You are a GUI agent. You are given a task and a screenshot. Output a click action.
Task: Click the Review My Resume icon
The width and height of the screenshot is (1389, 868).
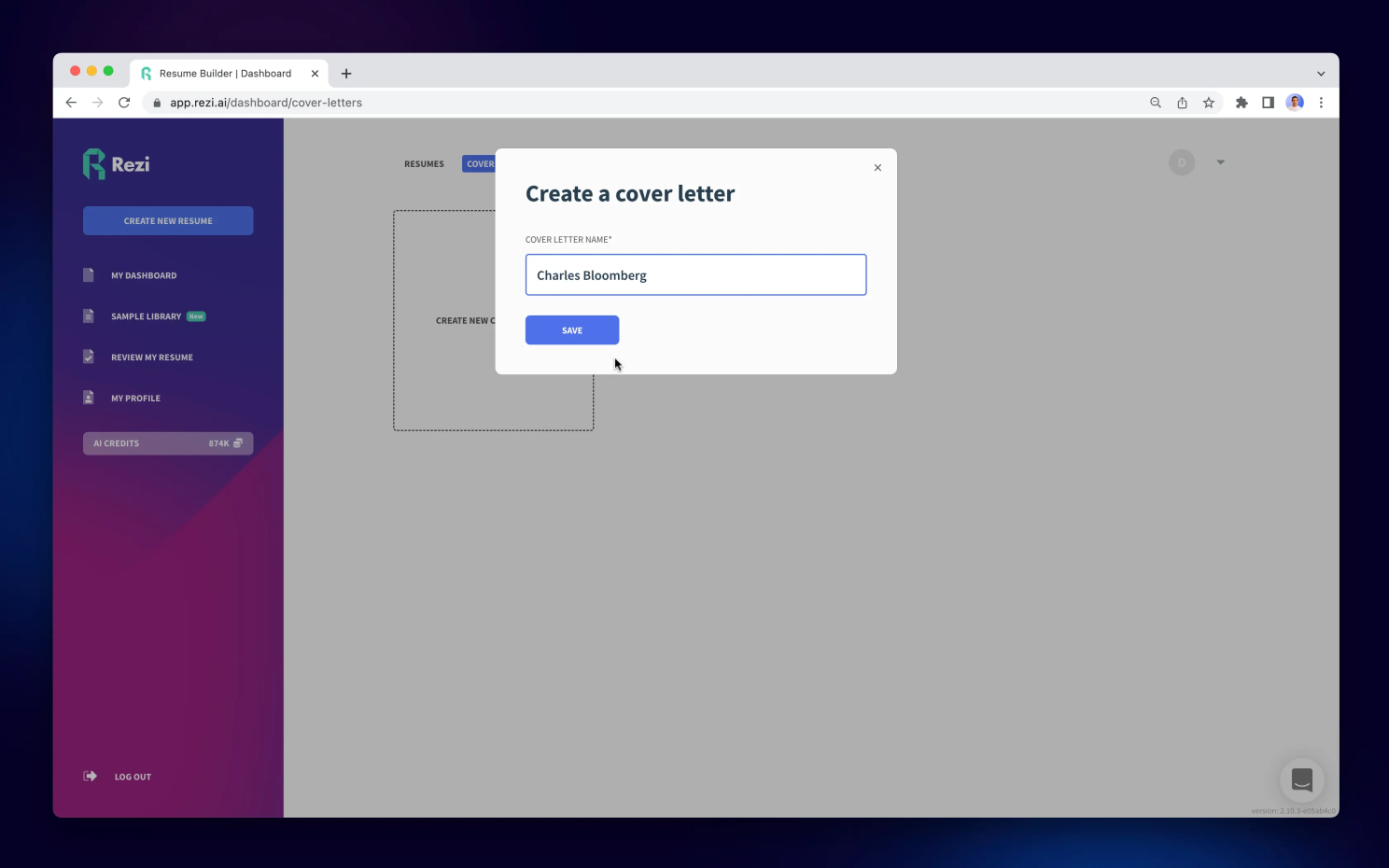coord(89,357)
